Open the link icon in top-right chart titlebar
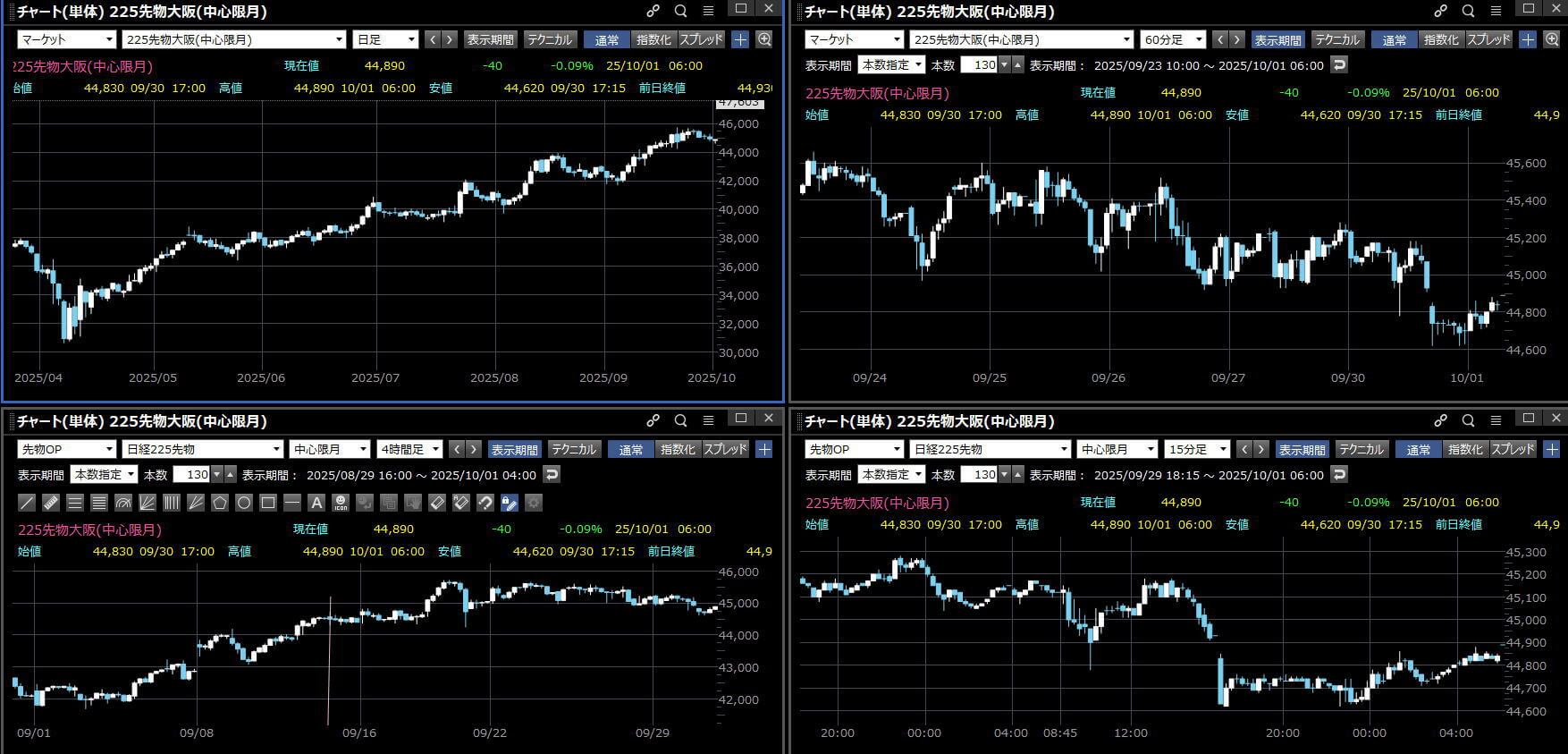Viewport: 1568px width, 754px height. pyautogui.click(x=1440, y=11)
